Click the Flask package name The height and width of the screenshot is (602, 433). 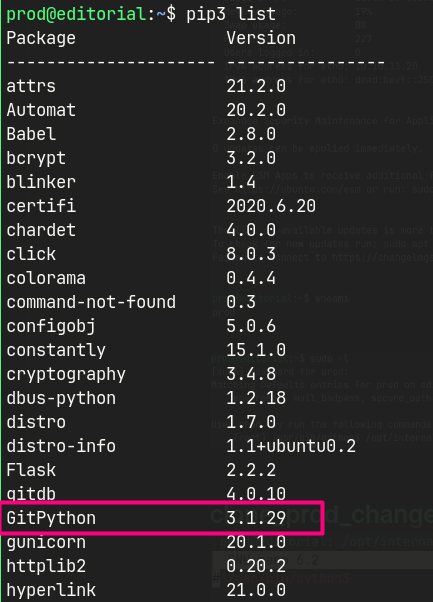pos(31,470)
